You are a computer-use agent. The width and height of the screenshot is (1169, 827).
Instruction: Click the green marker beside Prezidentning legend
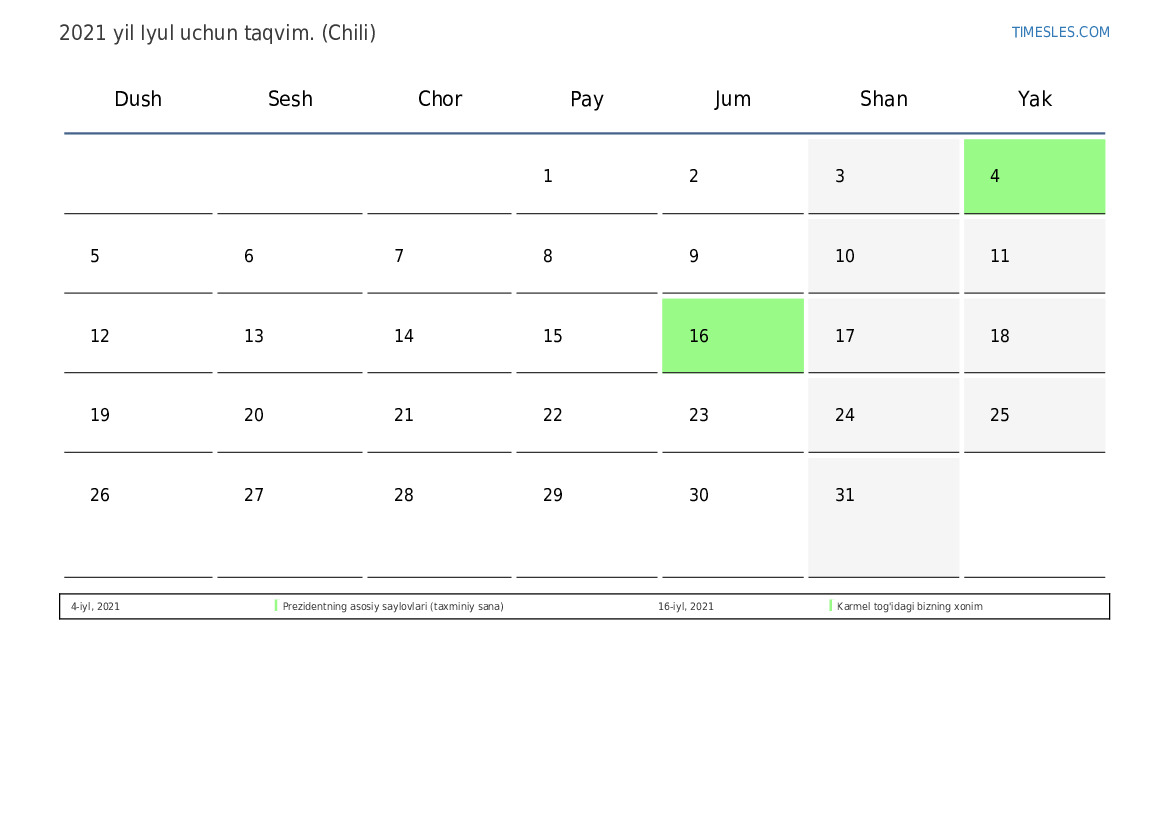click(x=276, y=606)
